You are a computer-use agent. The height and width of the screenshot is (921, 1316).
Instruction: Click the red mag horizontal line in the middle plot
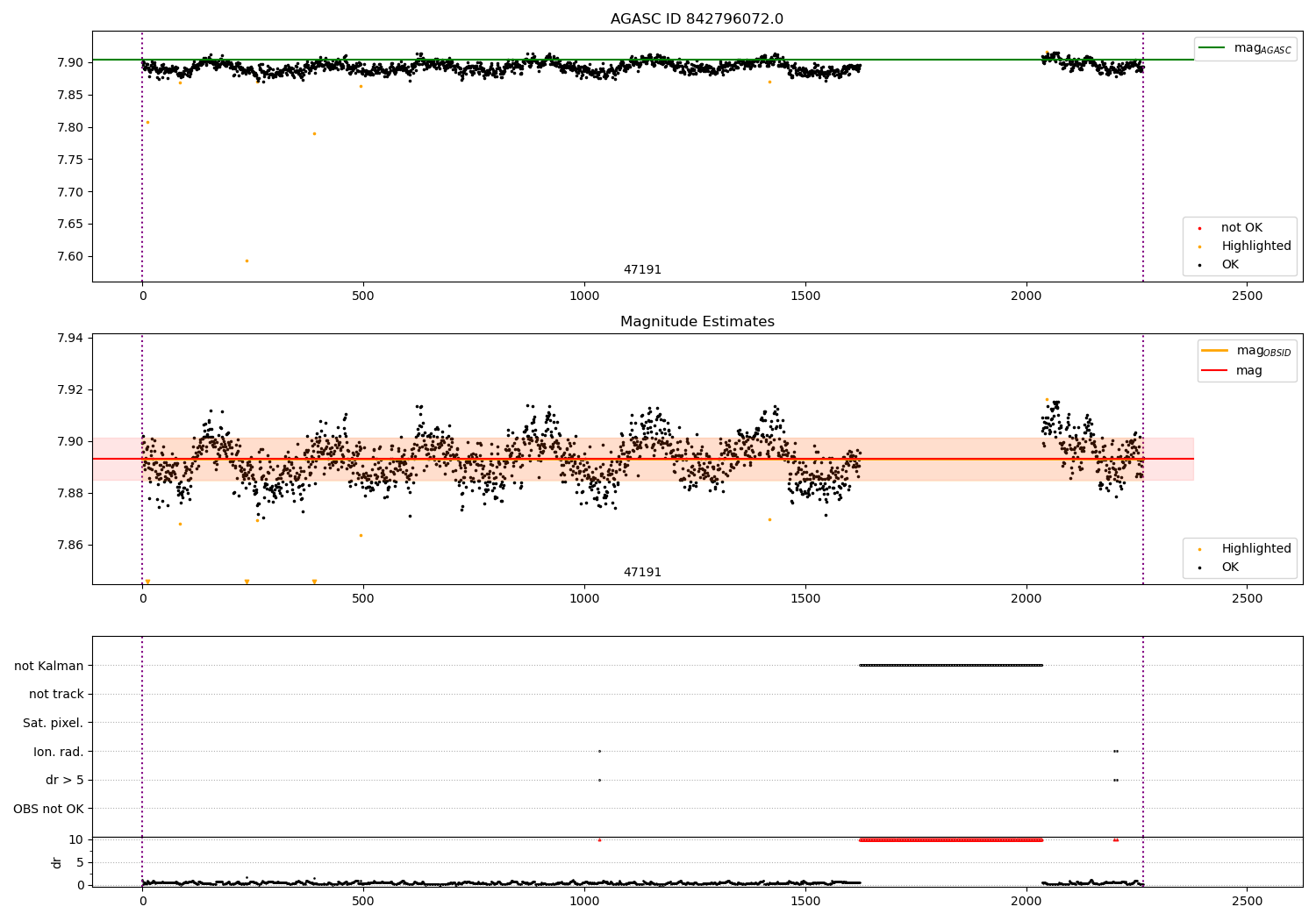642,459
